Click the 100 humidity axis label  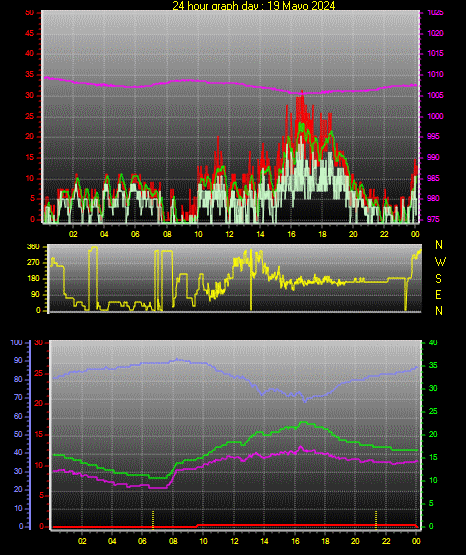point(16,342)
